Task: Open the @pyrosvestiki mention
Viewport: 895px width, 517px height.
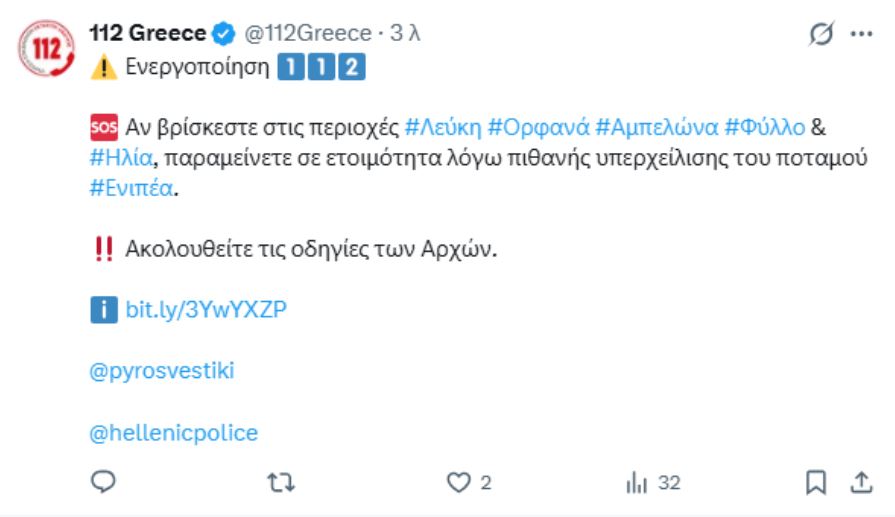Action: click(162, 371)
